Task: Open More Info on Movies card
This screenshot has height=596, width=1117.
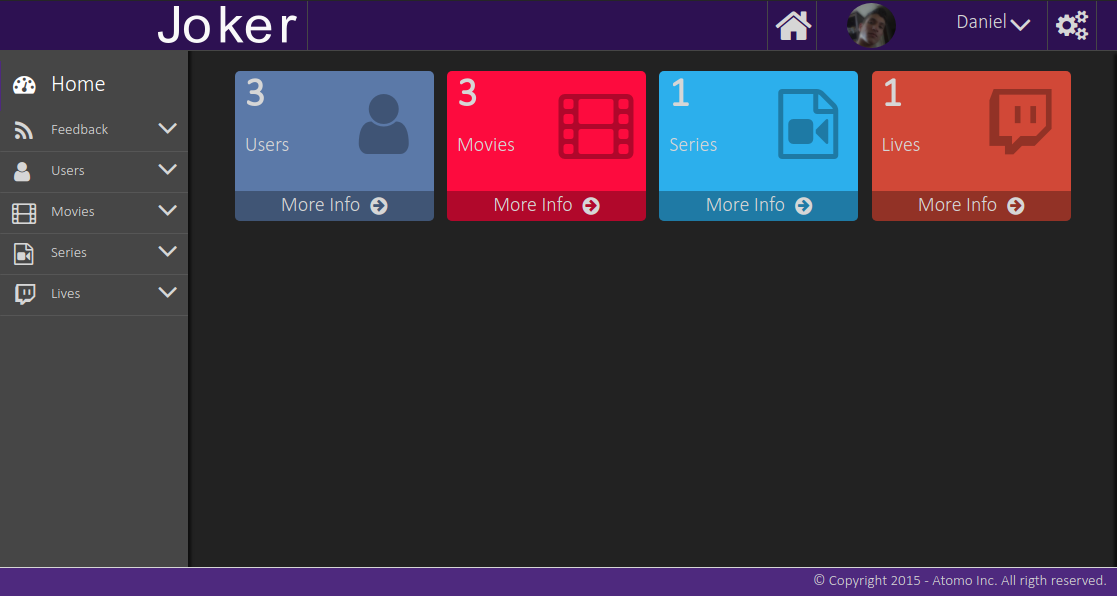Action: [x=546, y=205]
